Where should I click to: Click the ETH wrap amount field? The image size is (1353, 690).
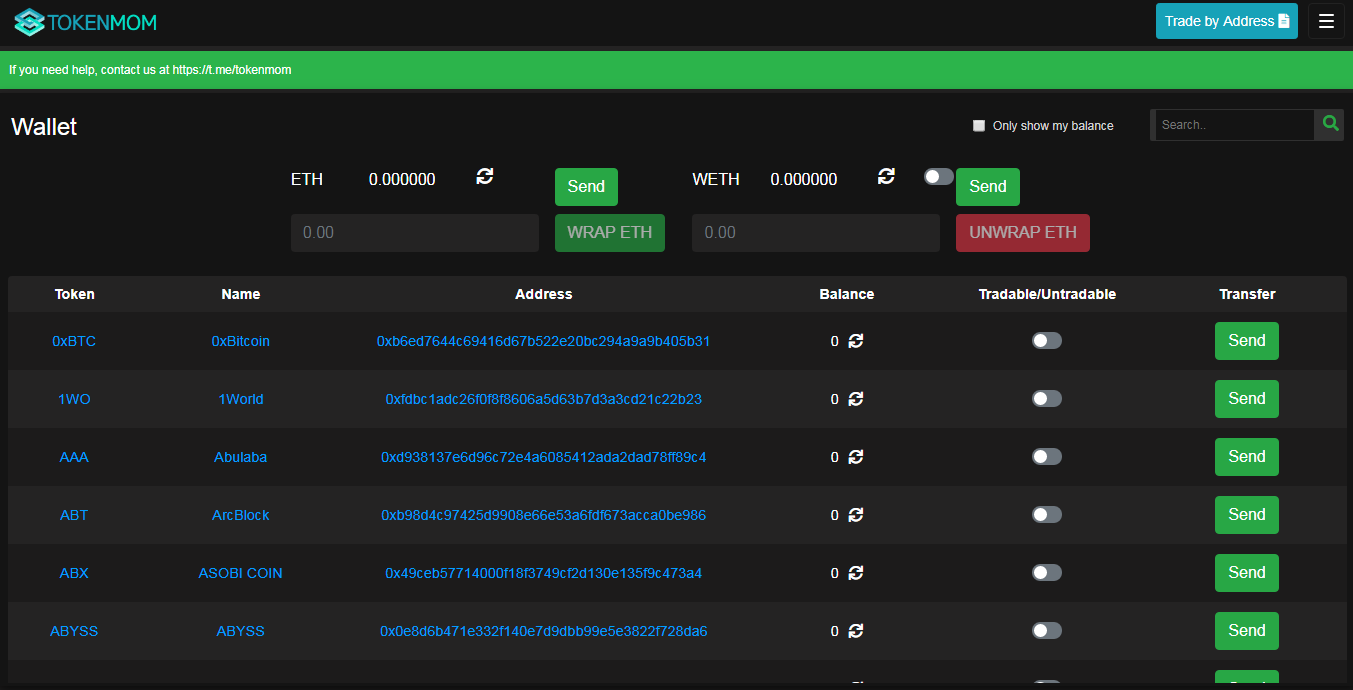pyautogui.click(x=415, y=233)
